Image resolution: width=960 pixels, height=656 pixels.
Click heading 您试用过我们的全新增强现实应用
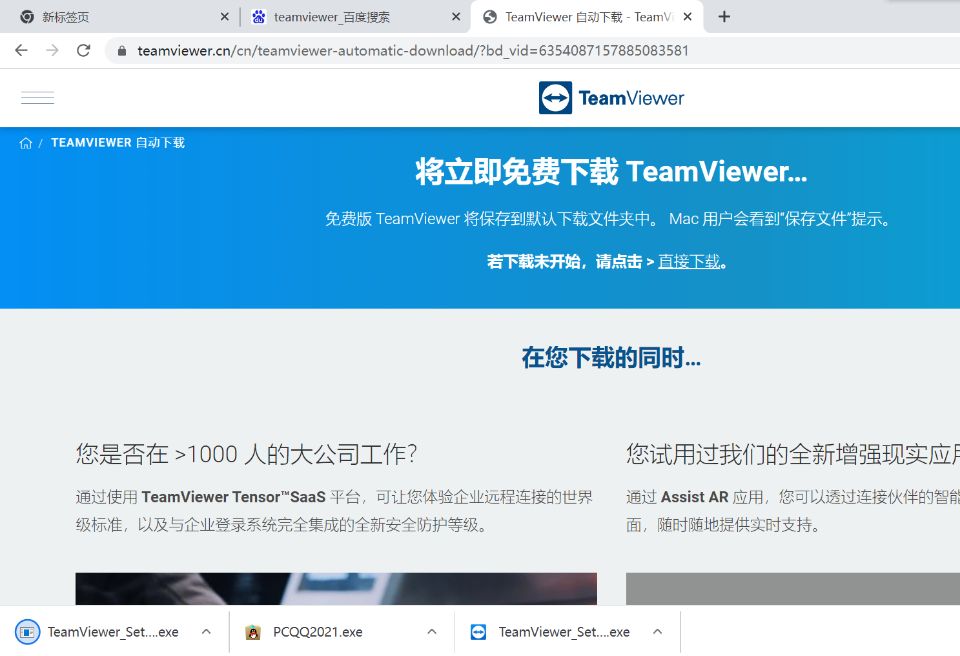pyautogui.click(x=793, y=454)
